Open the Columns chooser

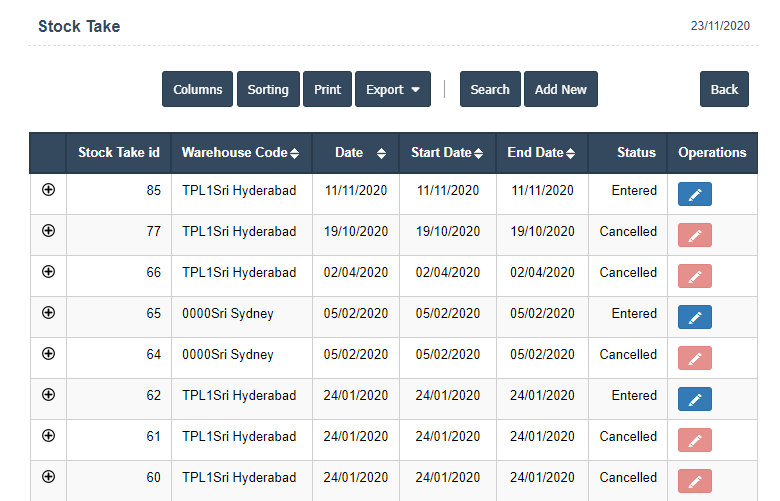click(197, 89)
